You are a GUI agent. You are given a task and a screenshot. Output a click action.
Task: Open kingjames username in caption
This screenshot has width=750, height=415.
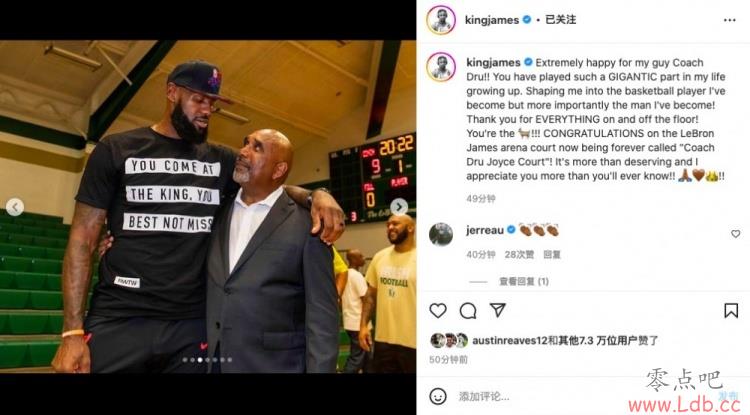click(x=493, y=63)
